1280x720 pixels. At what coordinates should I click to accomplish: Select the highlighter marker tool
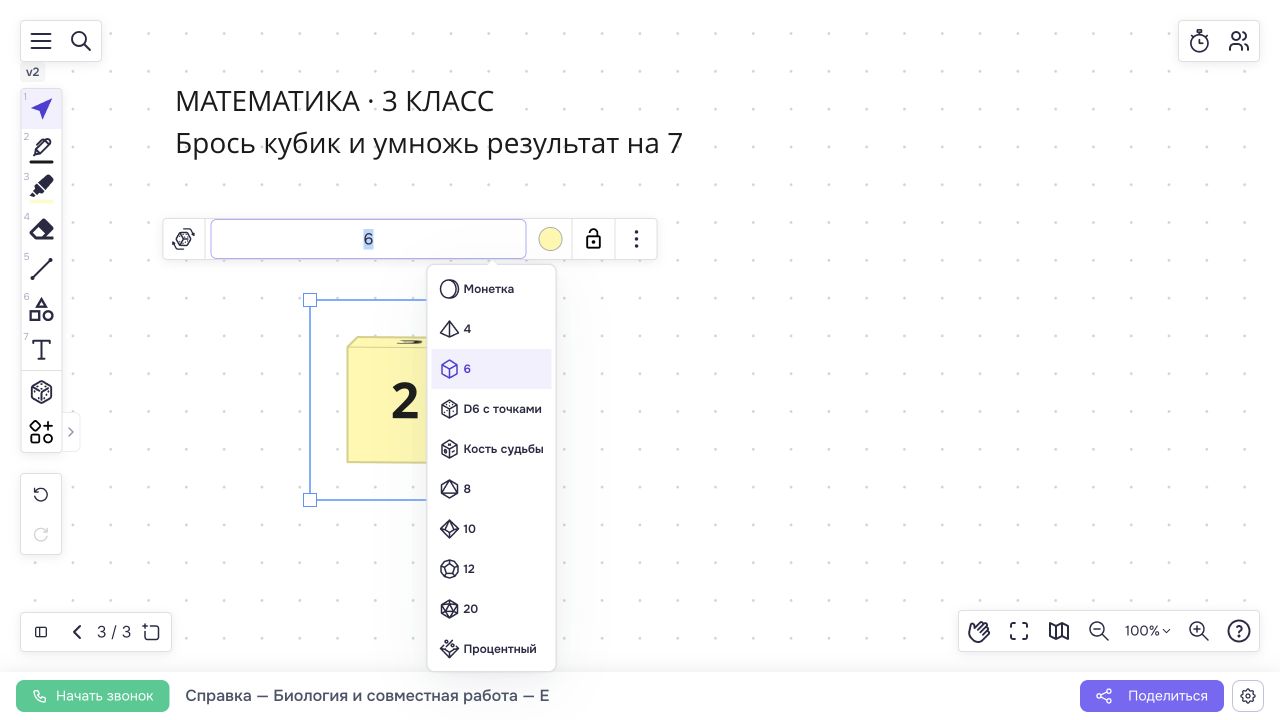pos(41,189)
